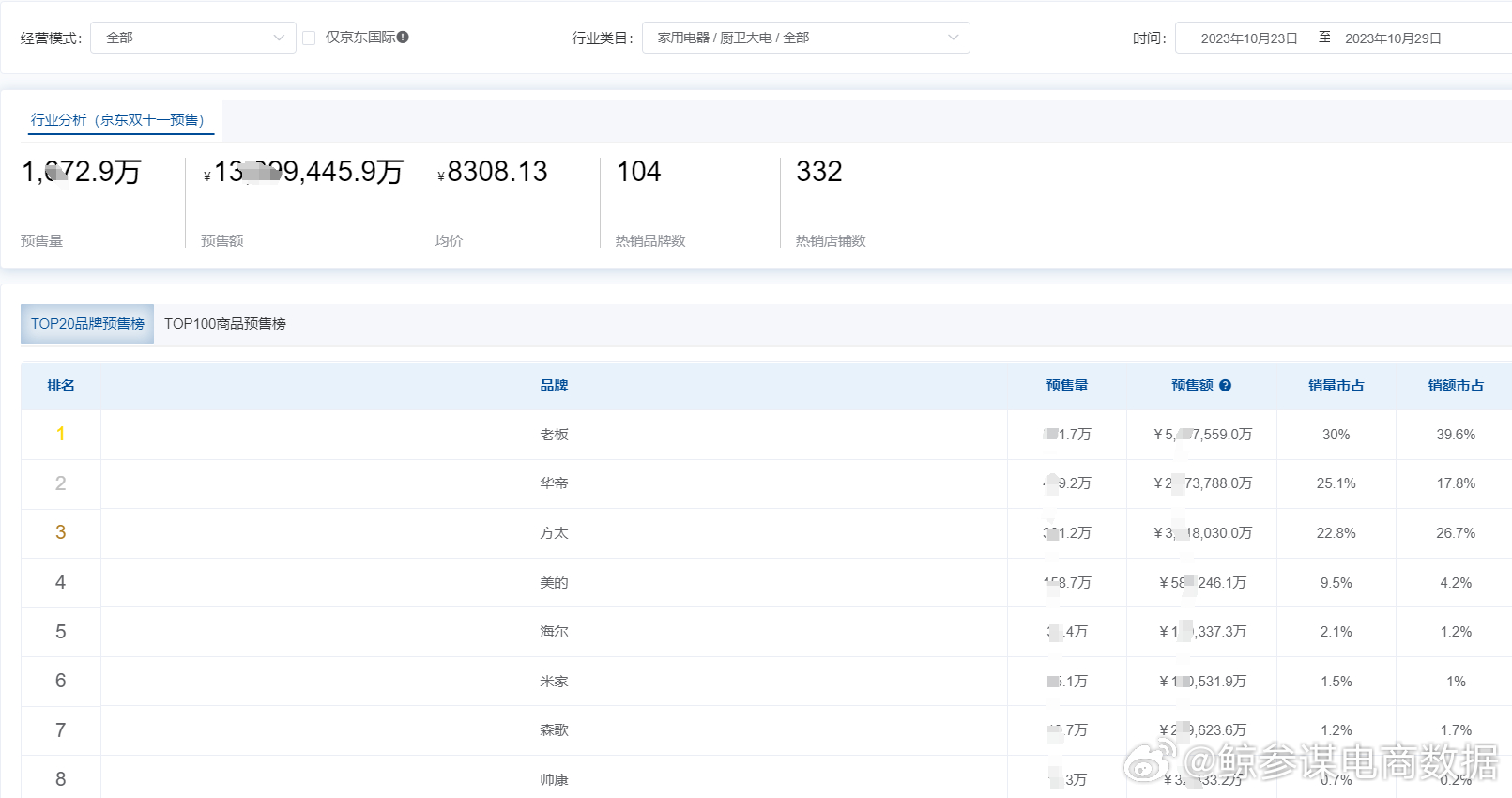
Task: Click 老板's 销额市占 value 39.6%
Action: (1456, 435)
